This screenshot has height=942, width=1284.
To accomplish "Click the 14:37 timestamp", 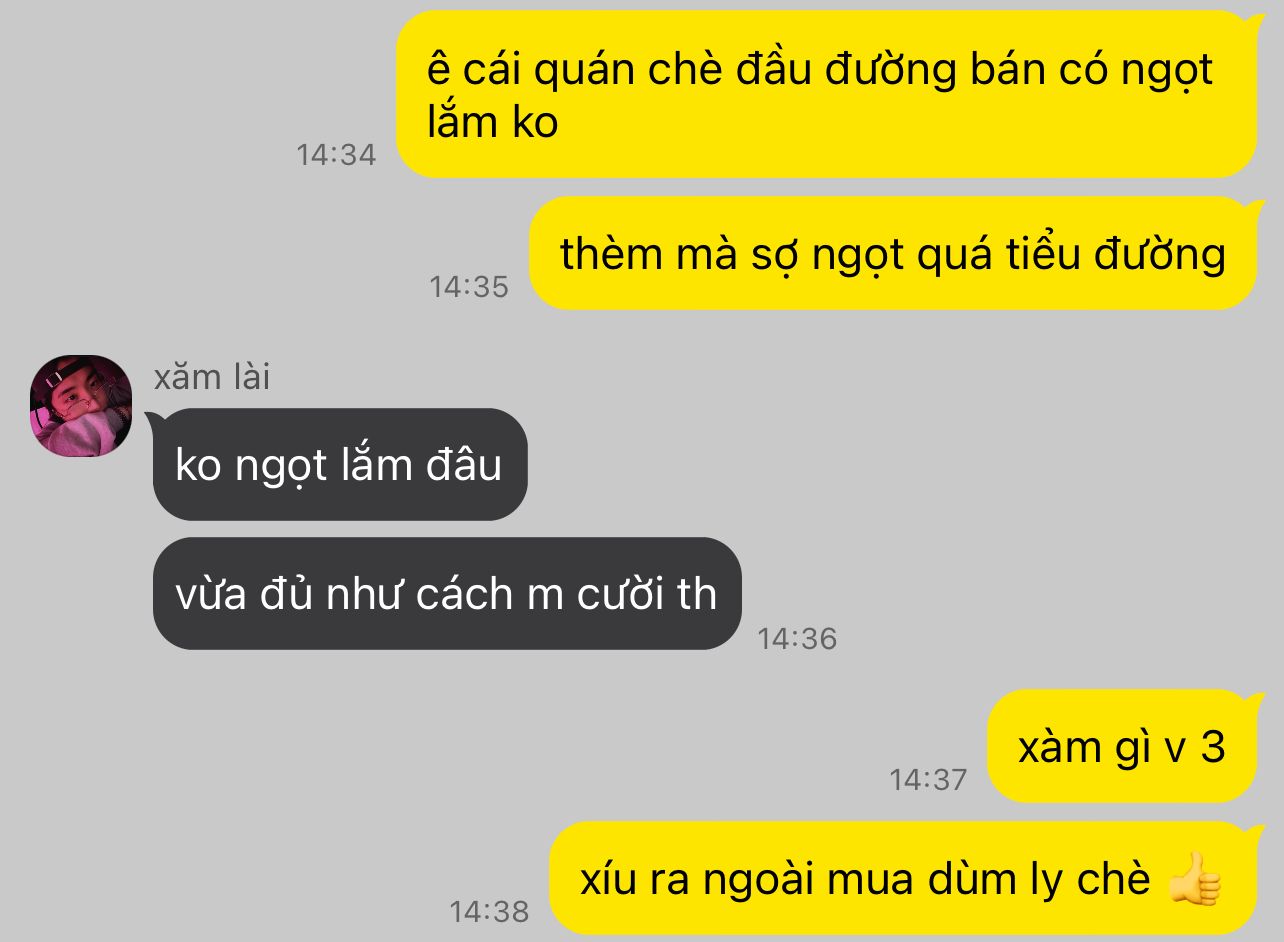I will pos(929,779).
